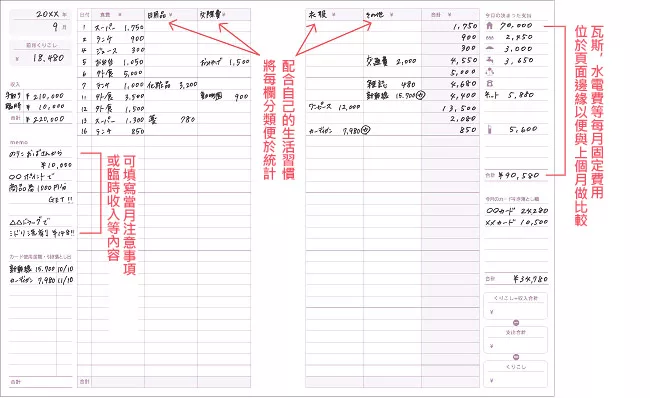This screenshot has height=398, width=650.
Task: Click the circled mark next to 15,900
Action: tap(421, 95)
